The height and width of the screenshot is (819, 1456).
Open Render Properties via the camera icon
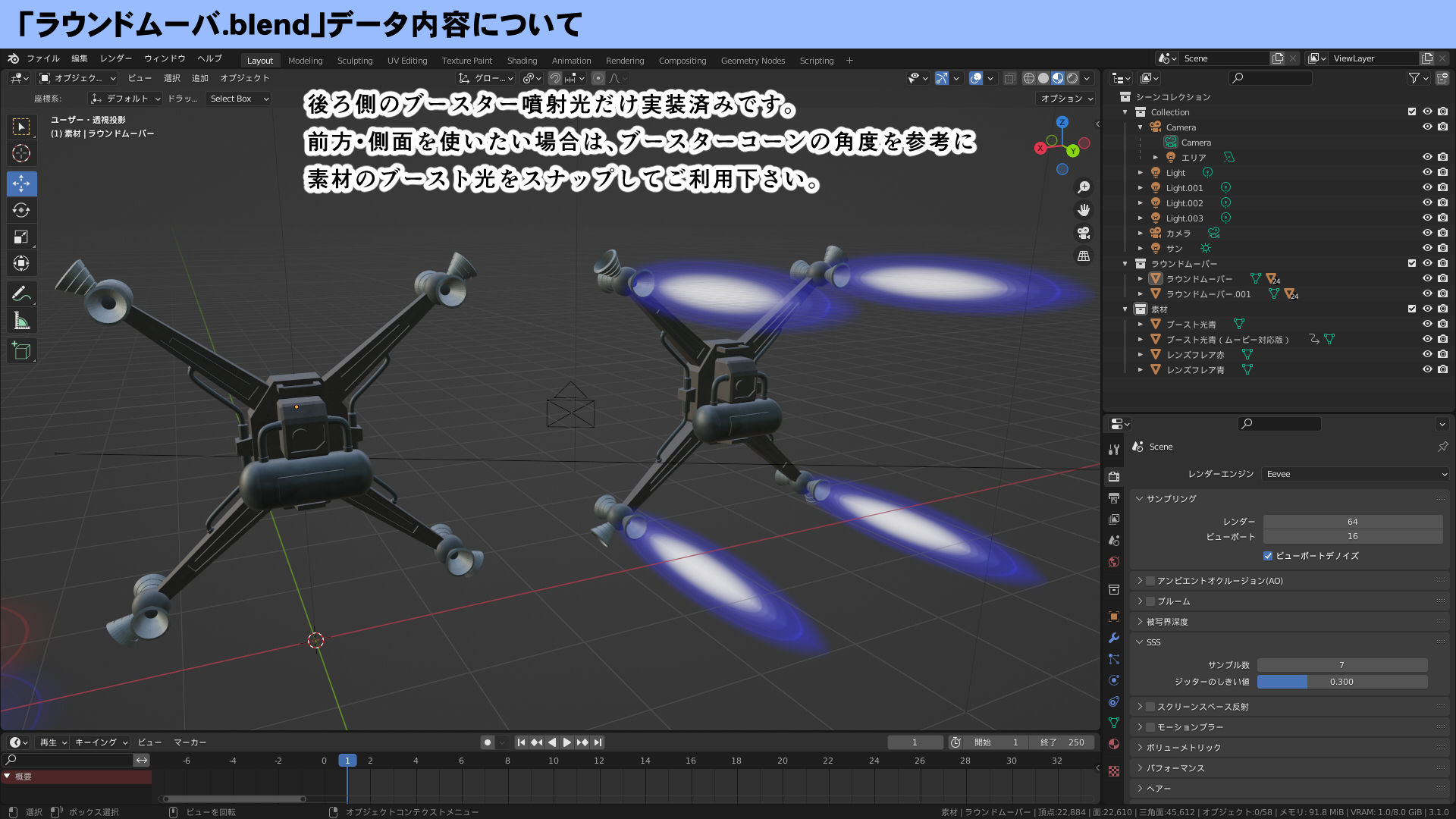point(1113,476)
